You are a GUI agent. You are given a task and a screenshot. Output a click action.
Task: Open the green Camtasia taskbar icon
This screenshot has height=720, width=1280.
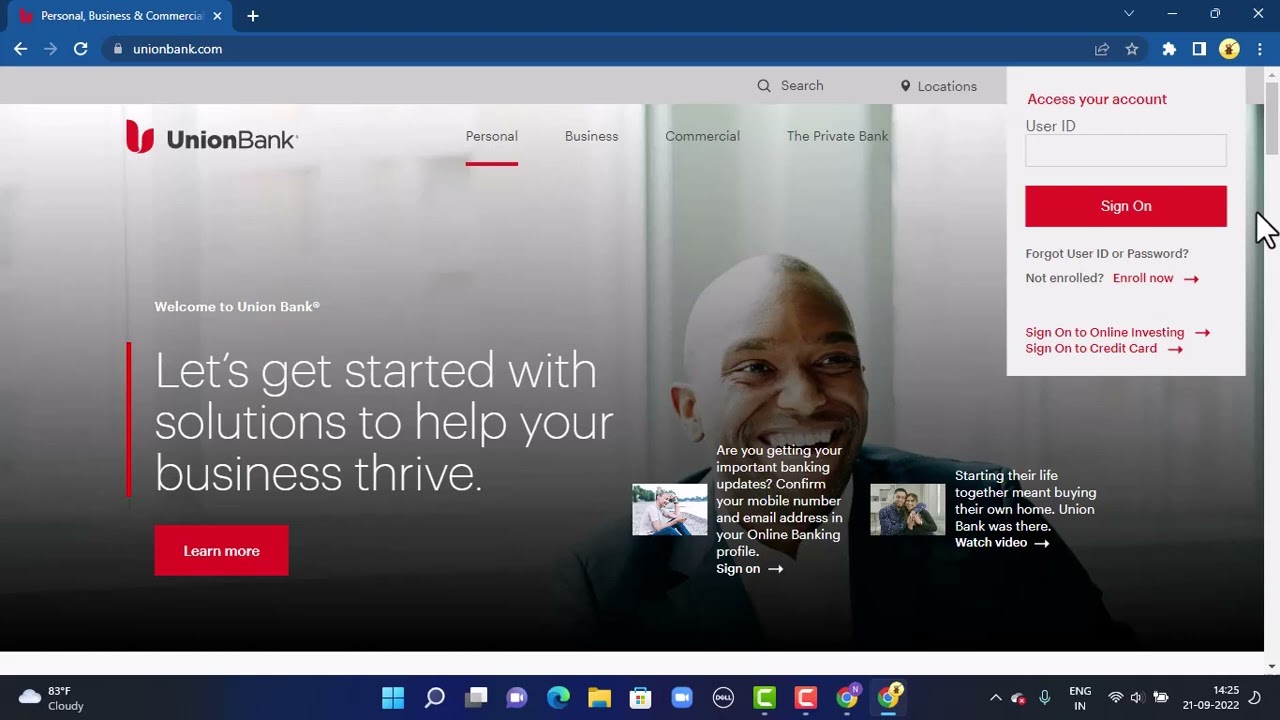(764, 698)
